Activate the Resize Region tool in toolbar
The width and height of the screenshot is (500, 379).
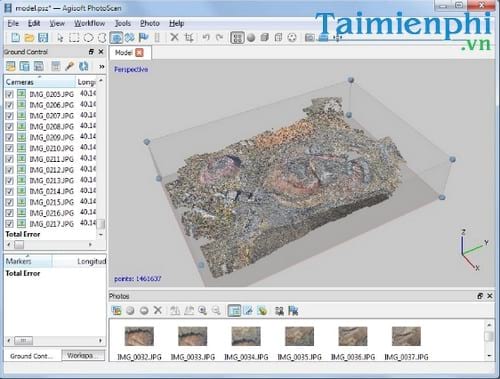[116, 38]
